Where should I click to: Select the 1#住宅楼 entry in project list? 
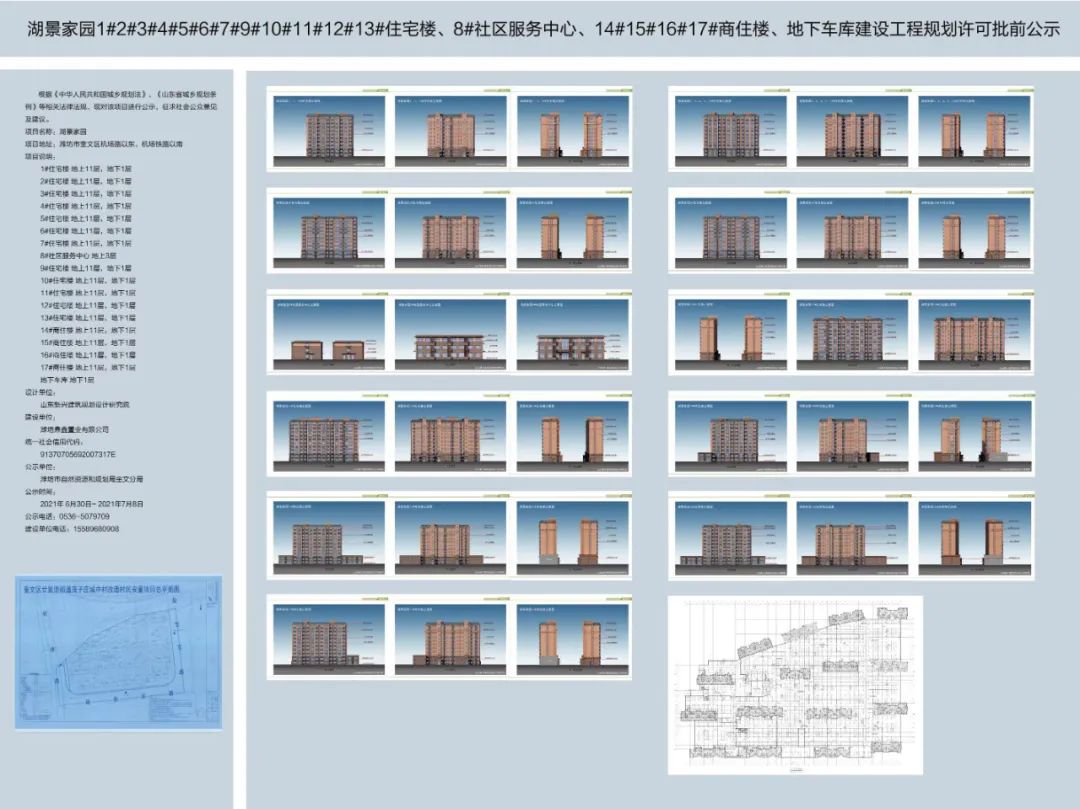(x=86, y=168)
